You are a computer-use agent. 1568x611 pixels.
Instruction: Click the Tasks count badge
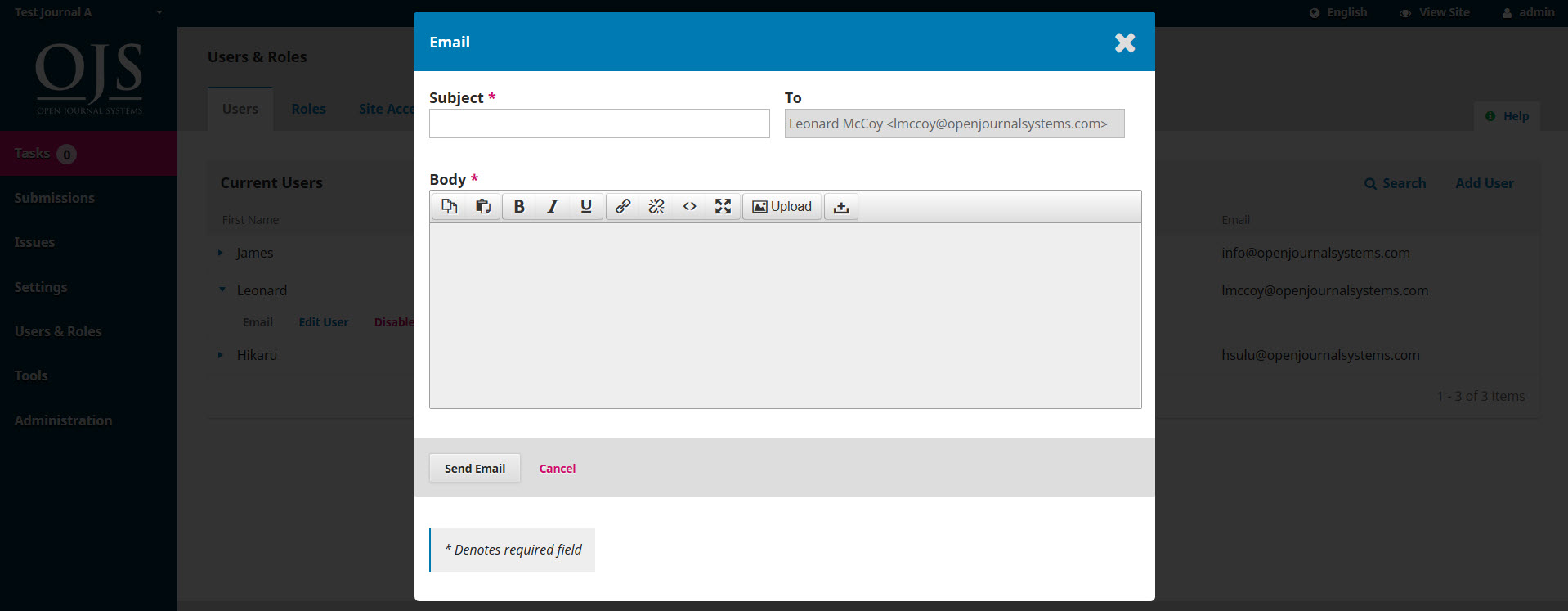tap(67, 154)
